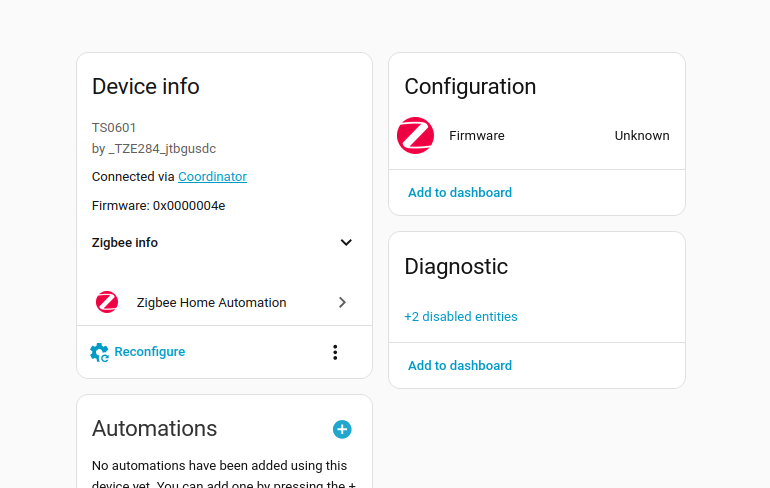
Task: Click the Reconfigure gear icon
Action: point(99,352)
